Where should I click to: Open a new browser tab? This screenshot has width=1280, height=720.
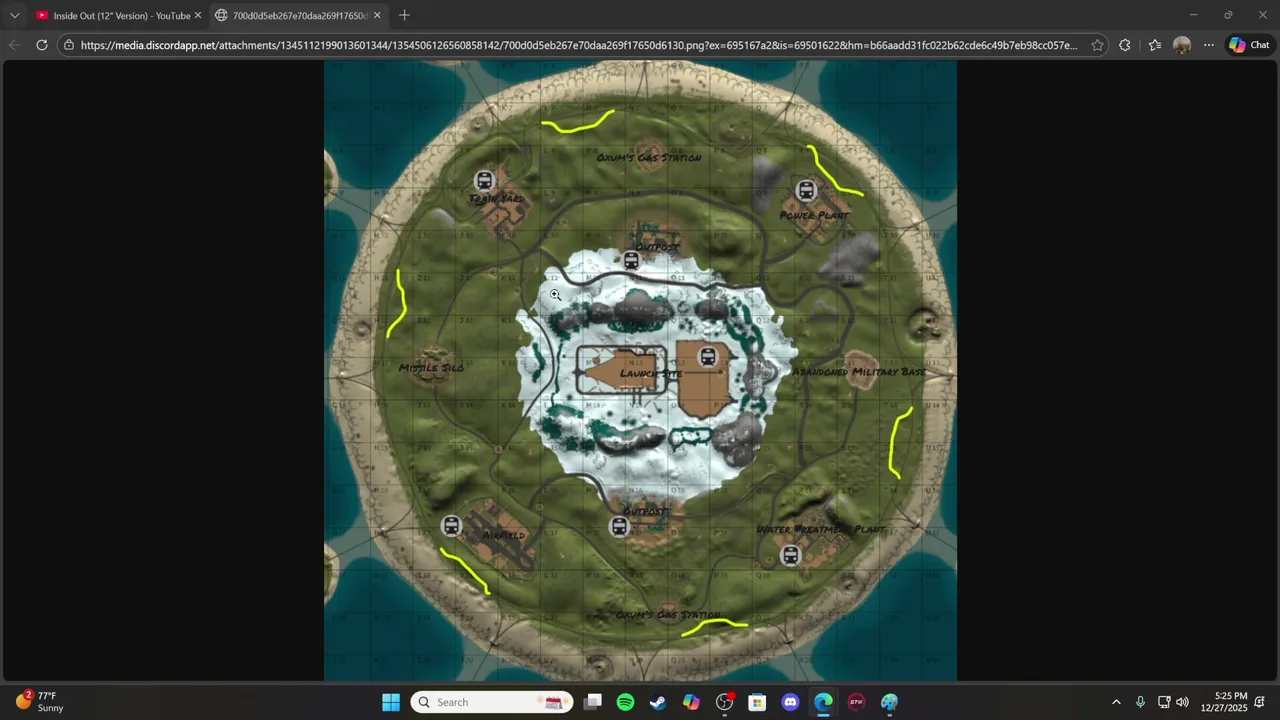404,15
